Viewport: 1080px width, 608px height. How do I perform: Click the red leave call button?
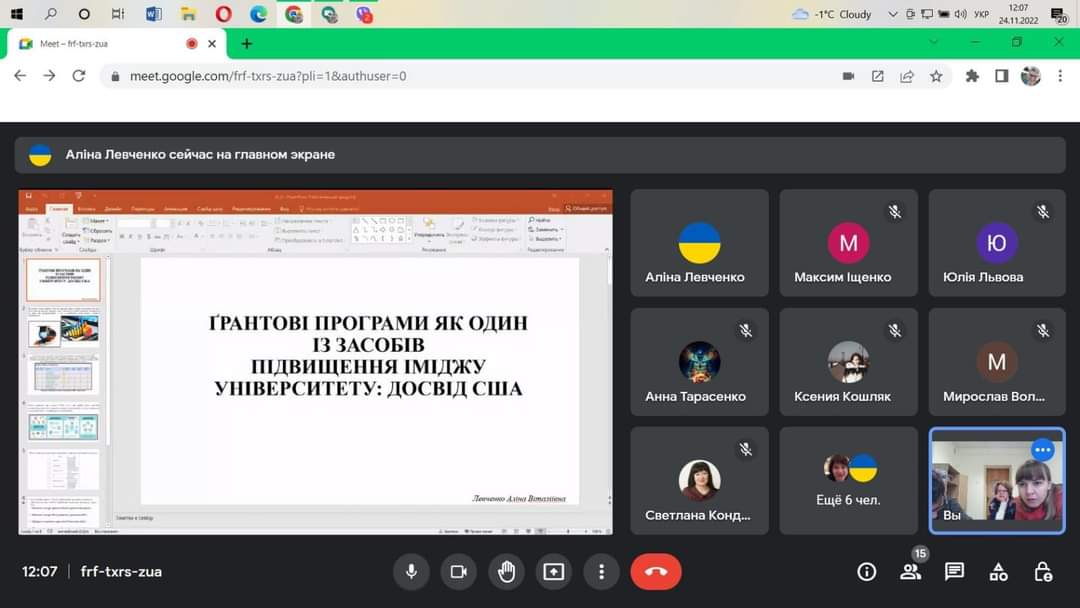click(x=656, y=572)
